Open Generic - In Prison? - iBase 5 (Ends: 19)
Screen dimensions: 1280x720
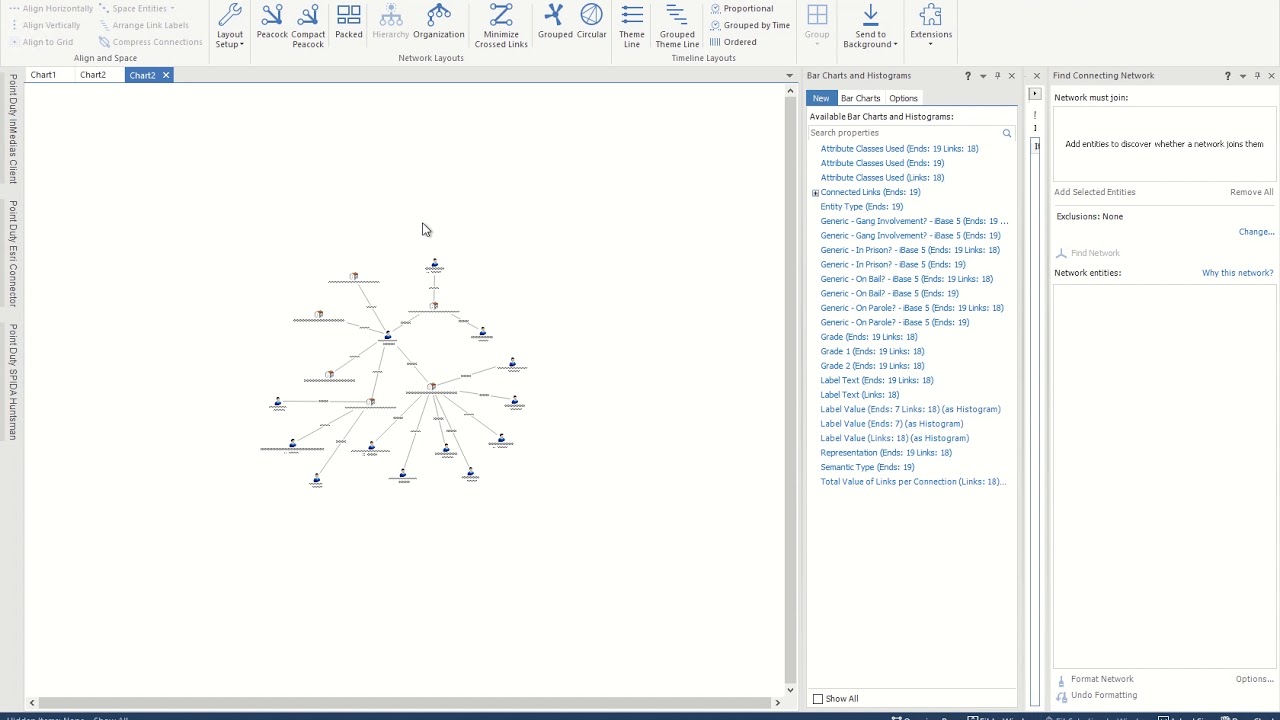892,265
